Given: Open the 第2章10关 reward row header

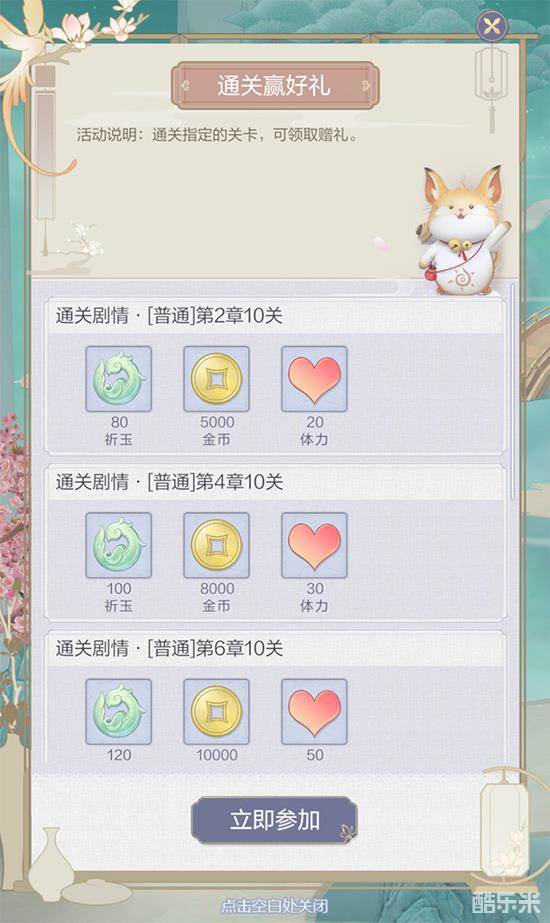Looking at the screenshot, I should [274, 316].
